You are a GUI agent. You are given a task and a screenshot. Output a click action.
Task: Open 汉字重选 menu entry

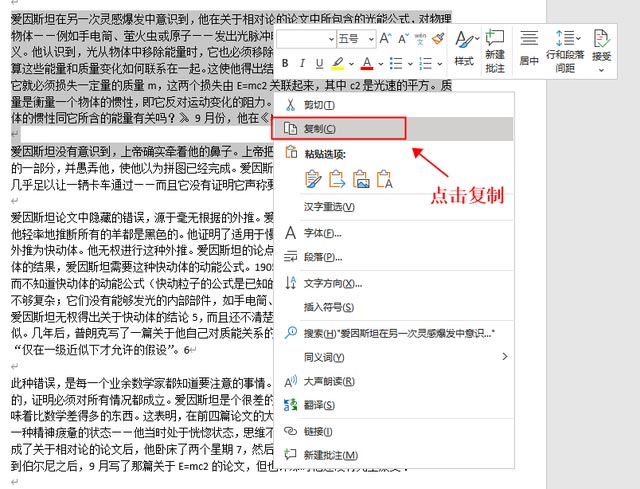click(x=393, y=207)
